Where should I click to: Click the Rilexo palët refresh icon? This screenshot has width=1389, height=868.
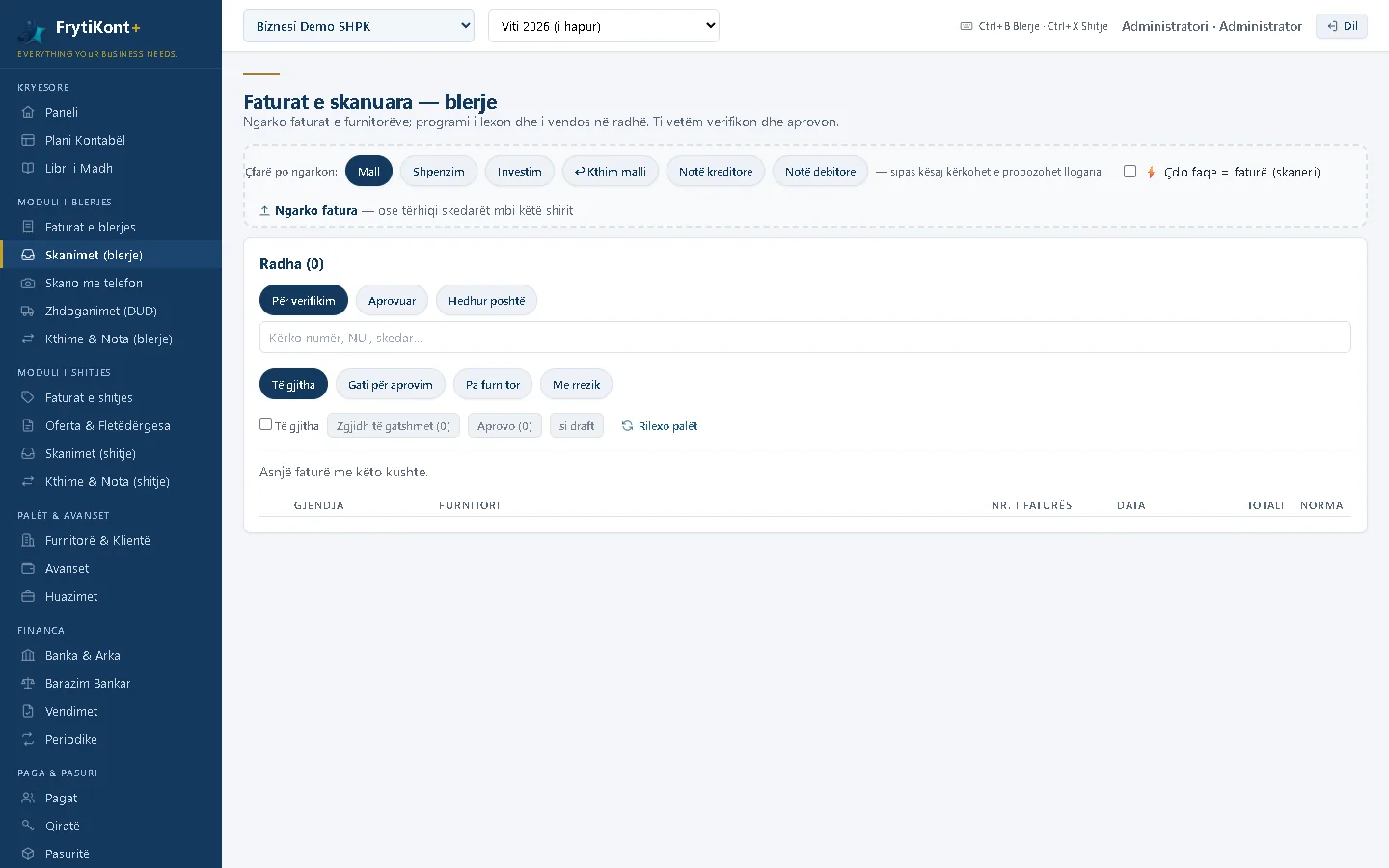[x=627, y=425]
